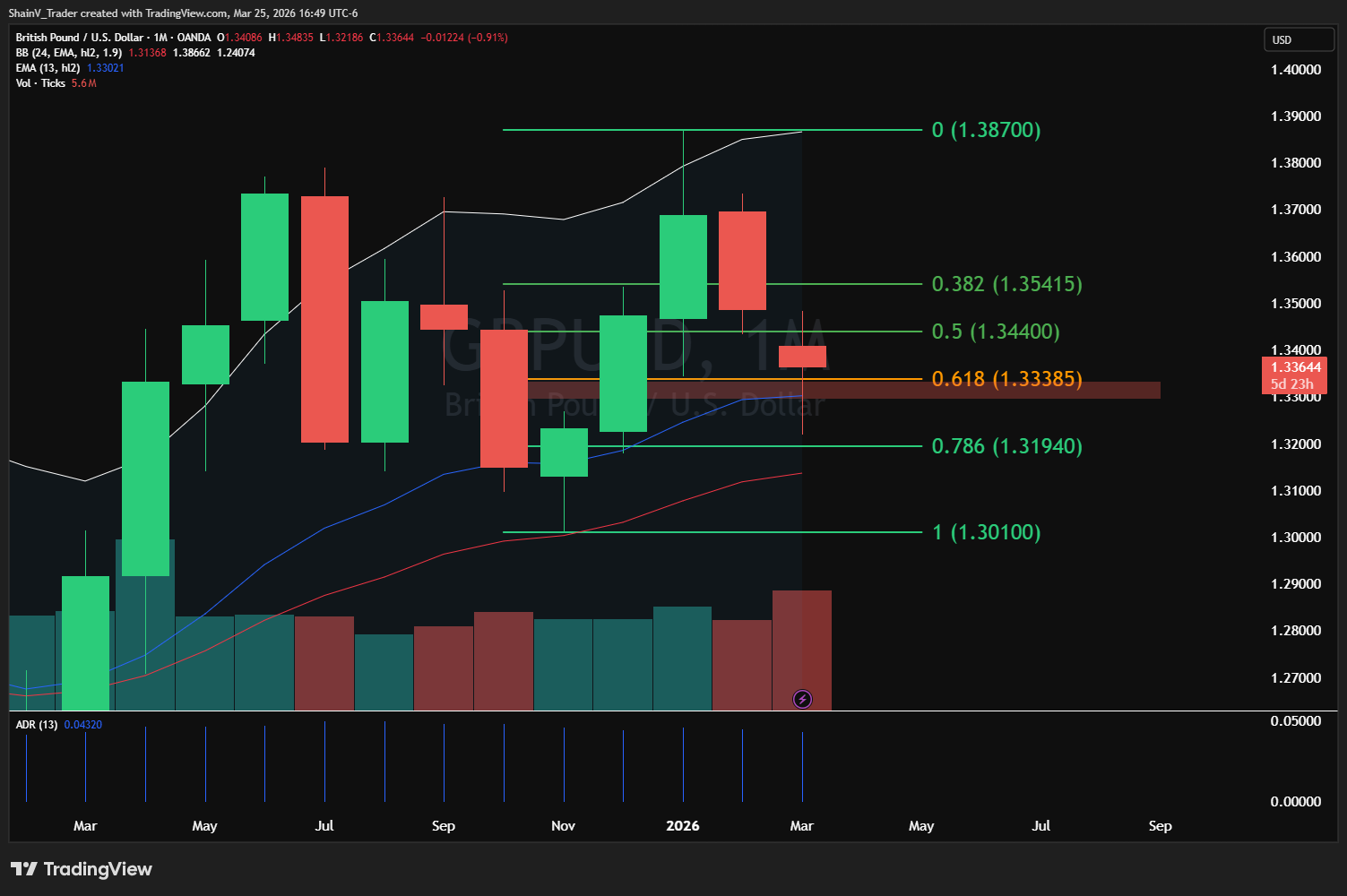Select the 0 (1.38700) Fibonacci level label
The image size is (1347, 896).
[x=986, y=130]
